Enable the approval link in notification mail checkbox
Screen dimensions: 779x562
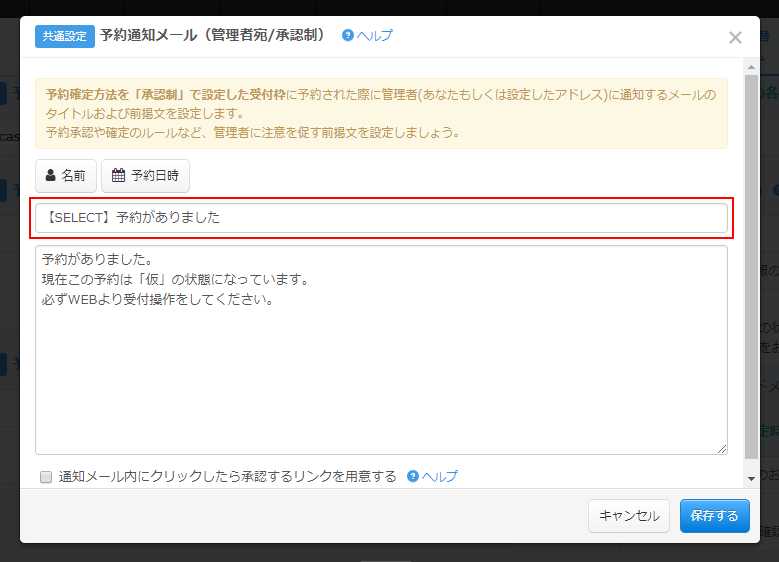[45, 477]
